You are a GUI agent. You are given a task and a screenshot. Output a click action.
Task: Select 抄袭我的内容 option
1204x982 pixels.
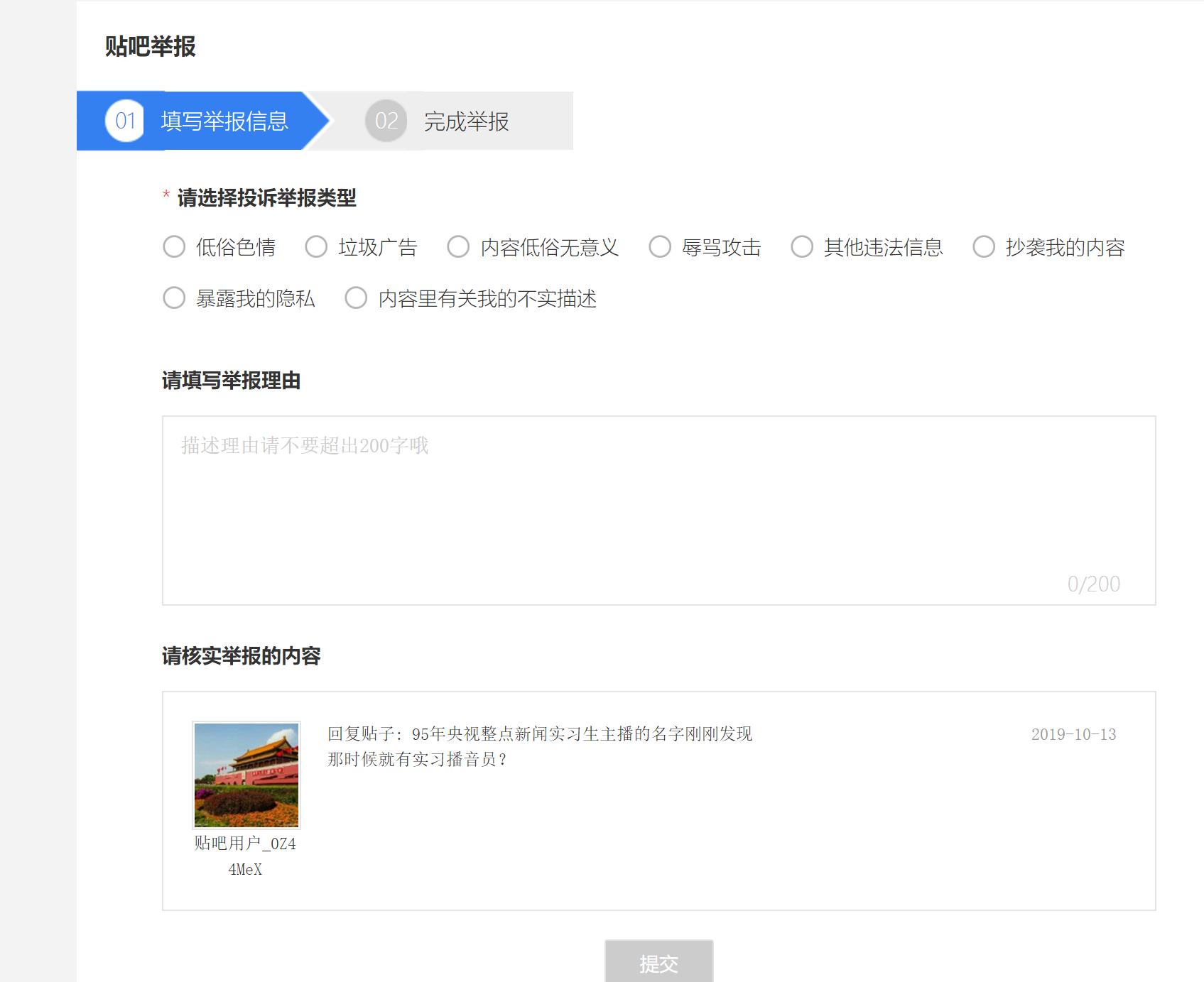pos(984,247)
